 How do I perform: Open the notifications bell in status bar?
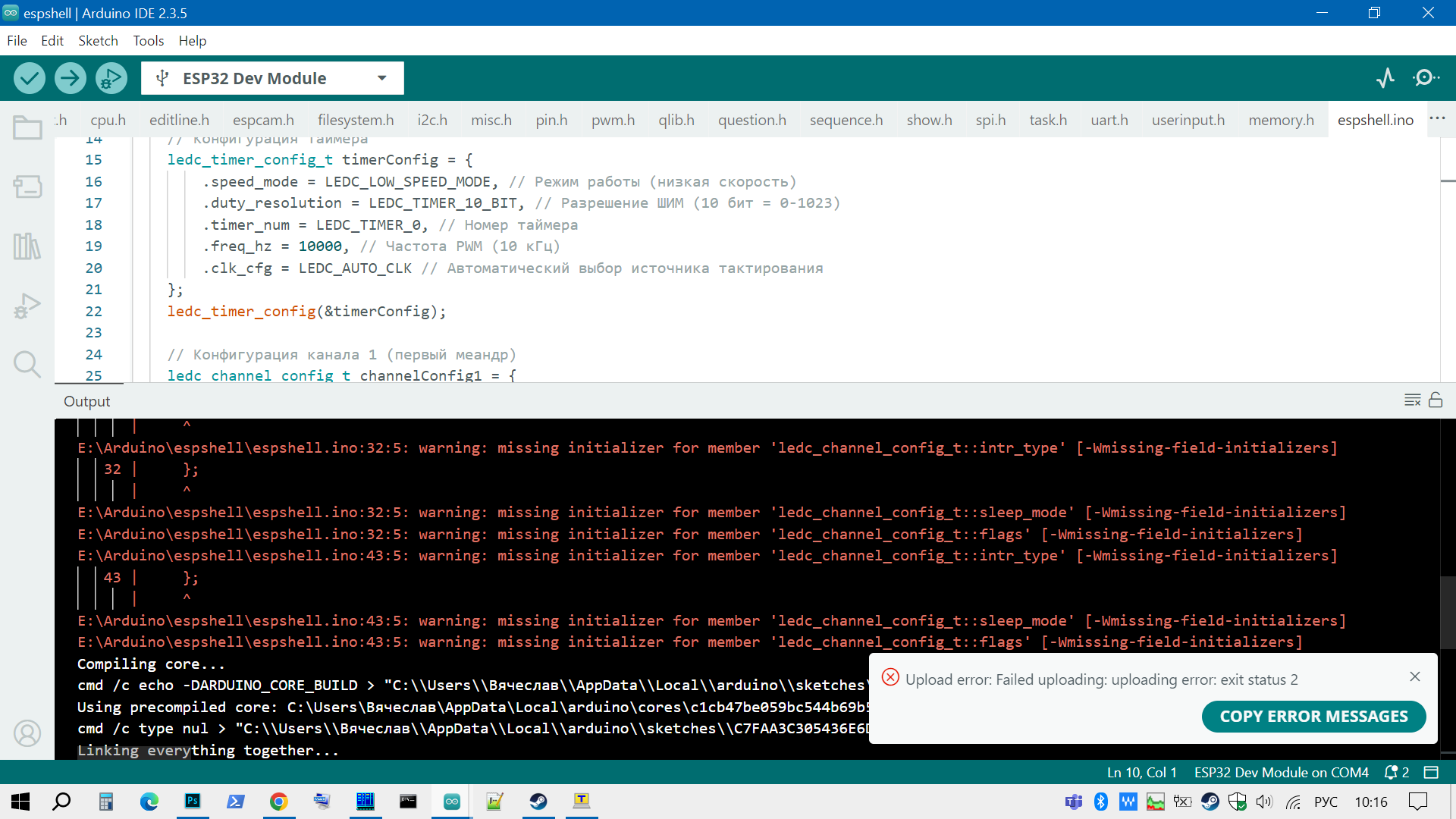point(1396,772)
